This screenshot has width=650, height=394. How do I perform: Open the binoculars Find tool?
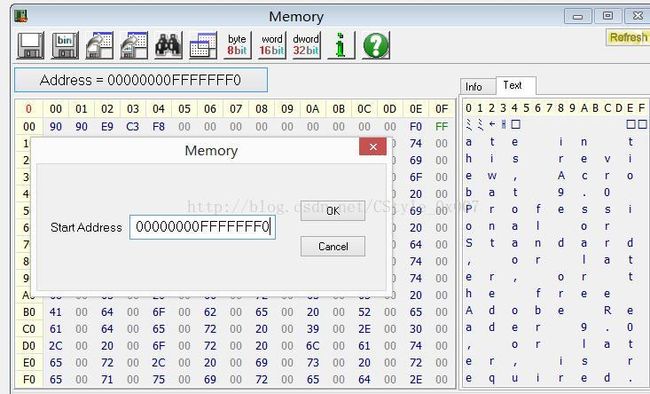pyautogui.click(x=168, y=45)
